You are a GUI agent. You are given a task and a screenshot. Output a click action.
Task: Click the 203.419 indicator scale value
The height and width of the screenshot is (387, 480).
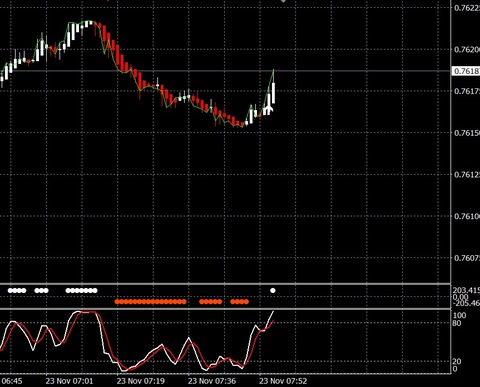[466, 290]
